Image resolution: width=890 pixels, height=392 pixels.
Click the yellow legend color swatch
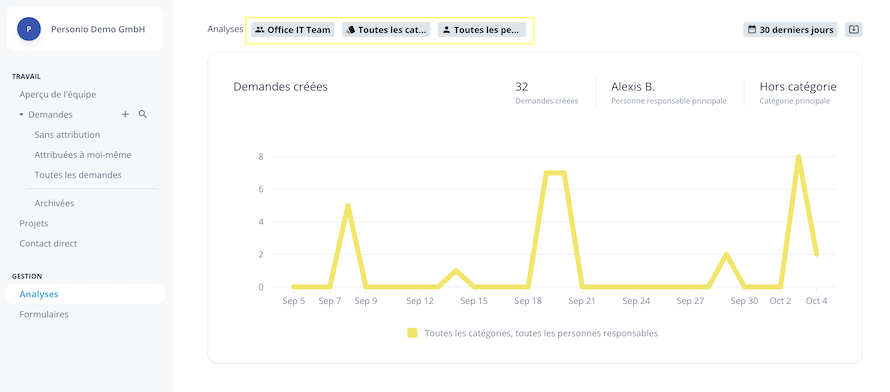point(413,333)
